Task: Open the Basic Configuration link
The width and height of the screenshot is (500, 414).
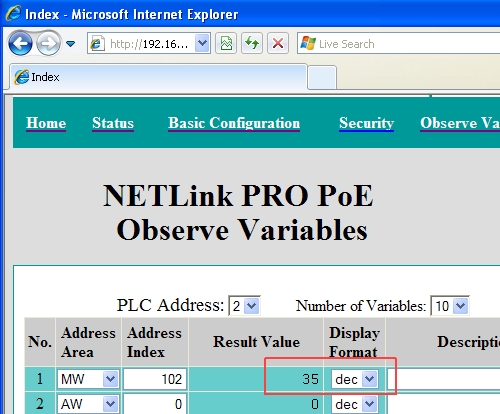Action: tap(234, 123)
